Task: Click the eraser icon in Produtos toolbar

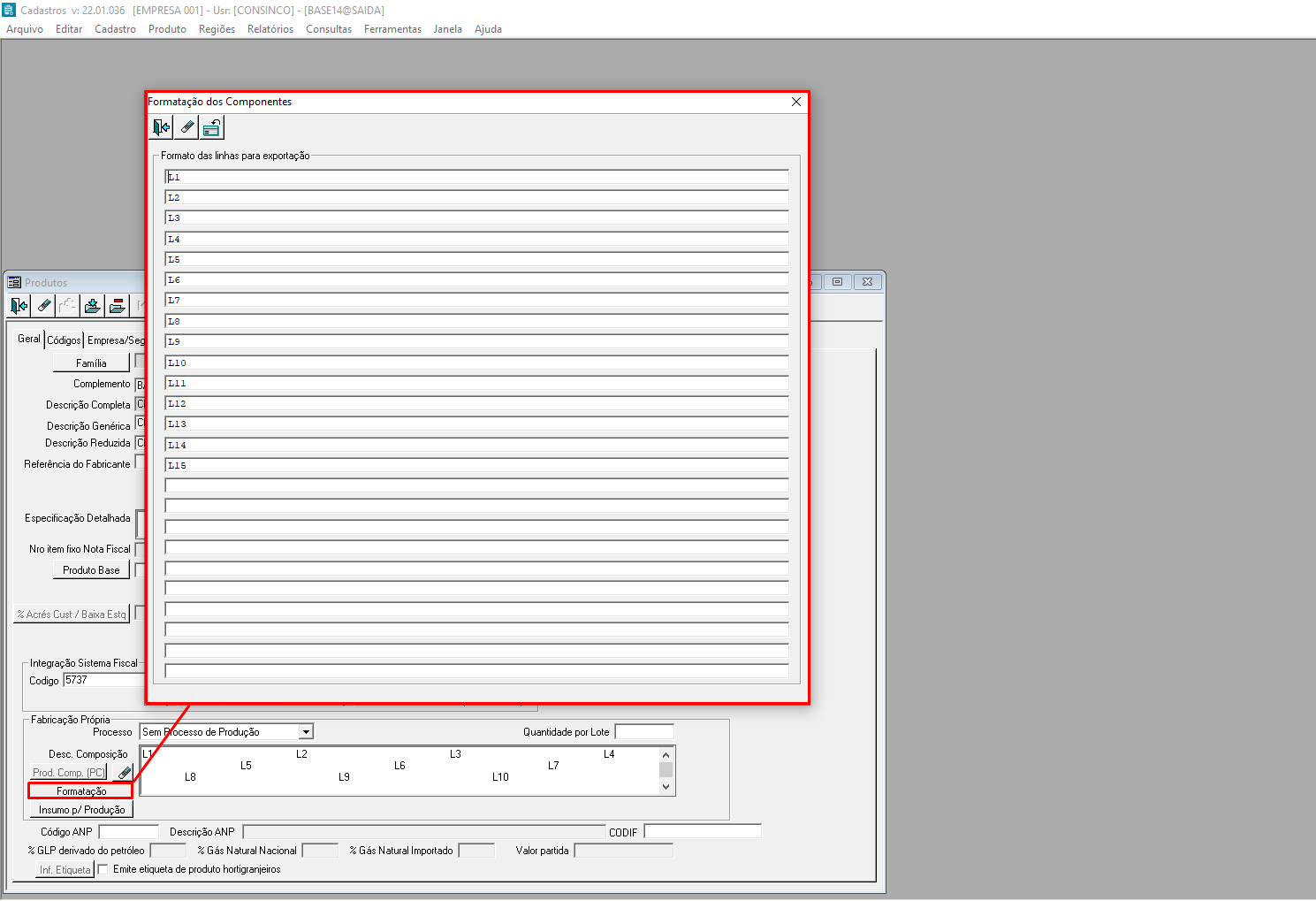Action: pyautogui.click(x=44, y=306)
